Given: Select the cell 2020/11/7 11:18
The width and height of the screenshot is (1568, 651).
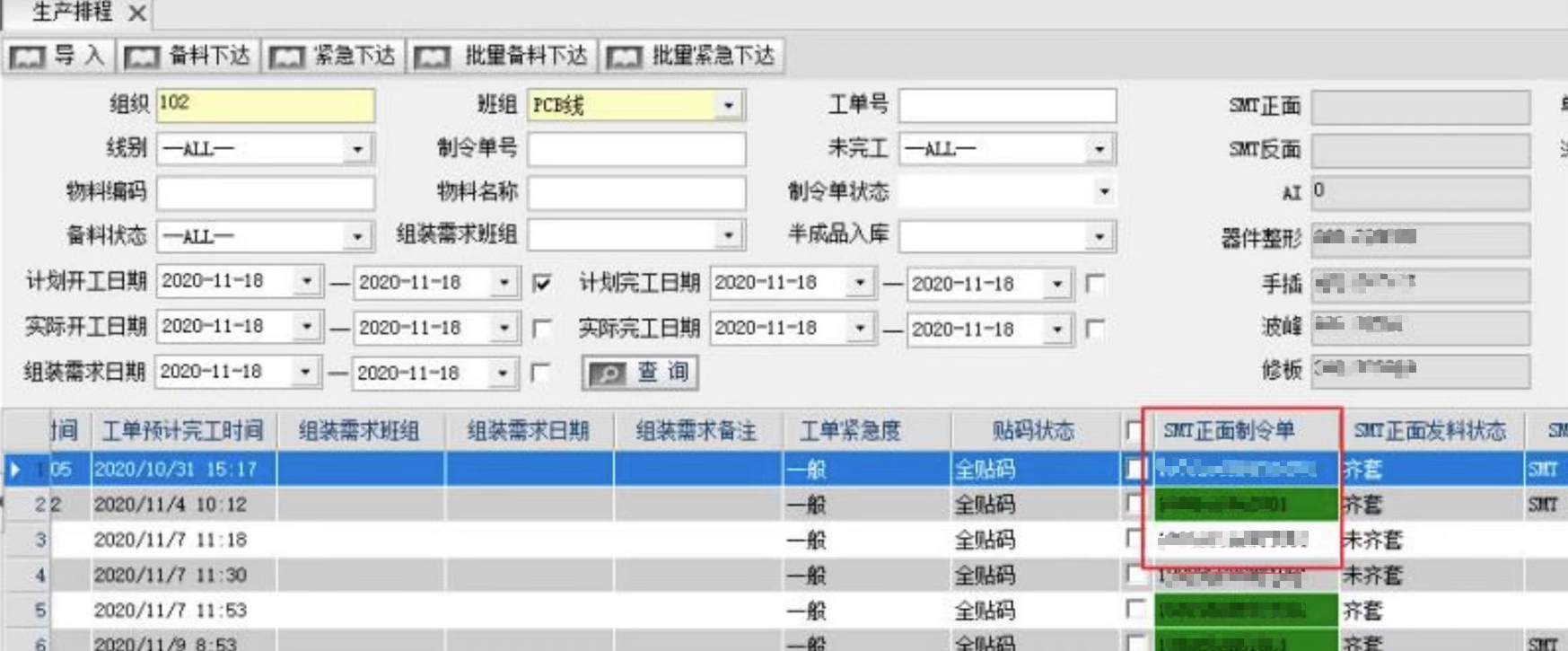Looking at the screenshot, I should click(183, 540).
